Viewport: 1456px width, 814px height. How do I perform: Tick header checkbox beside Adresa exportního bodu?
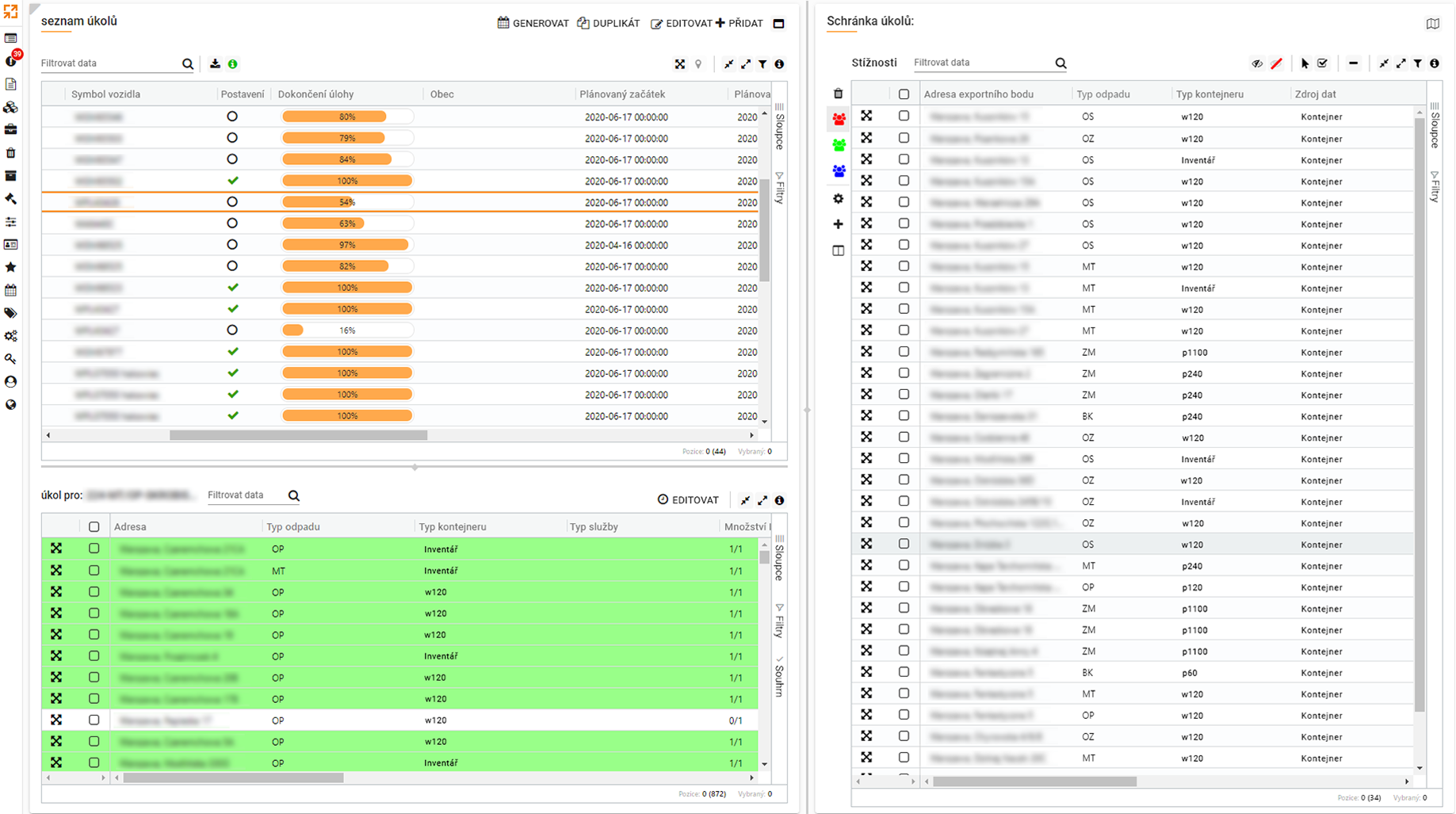904,94
